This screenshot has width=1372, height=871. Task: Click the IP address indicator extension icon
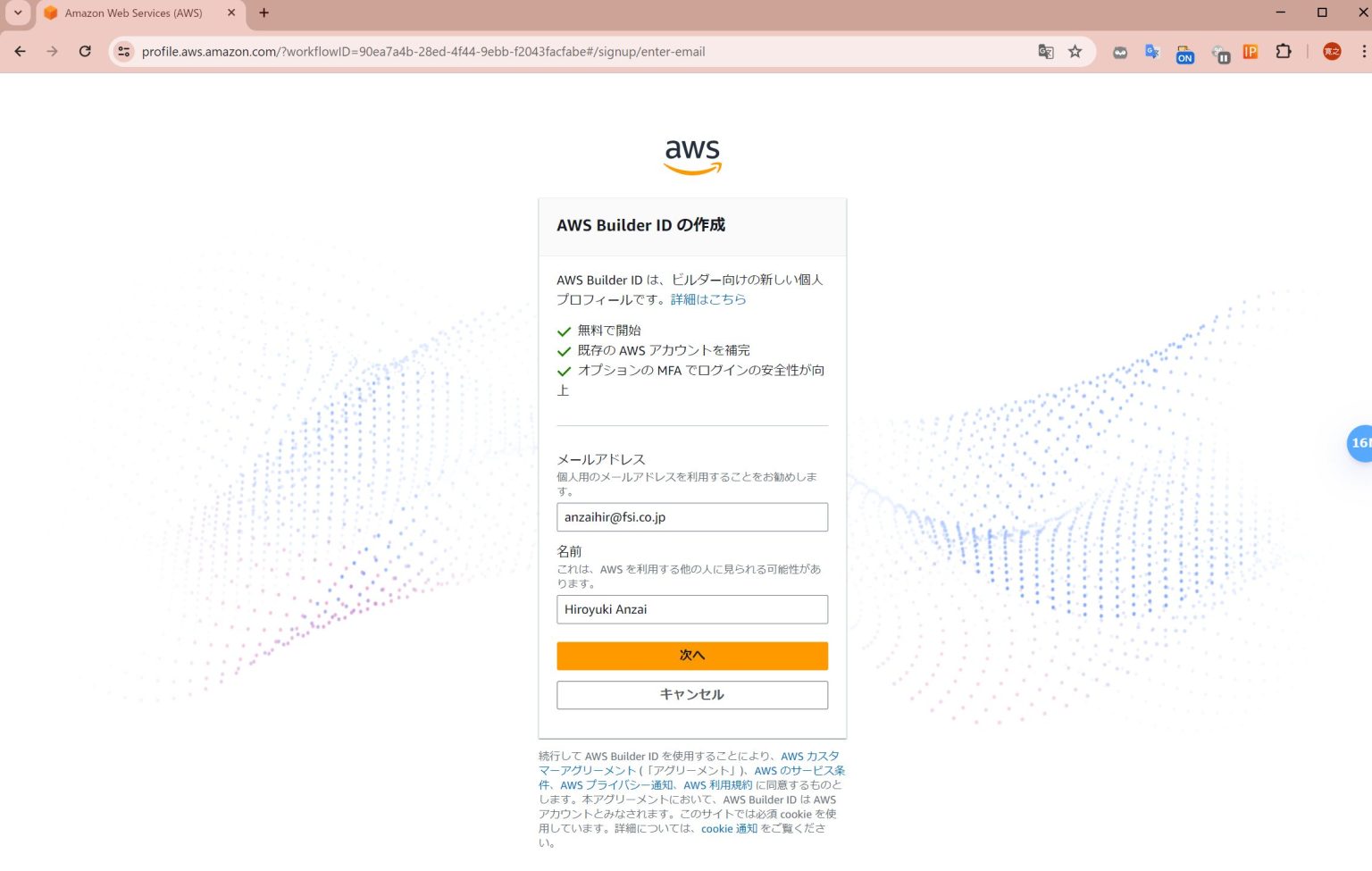click(x=1250, y=52)
